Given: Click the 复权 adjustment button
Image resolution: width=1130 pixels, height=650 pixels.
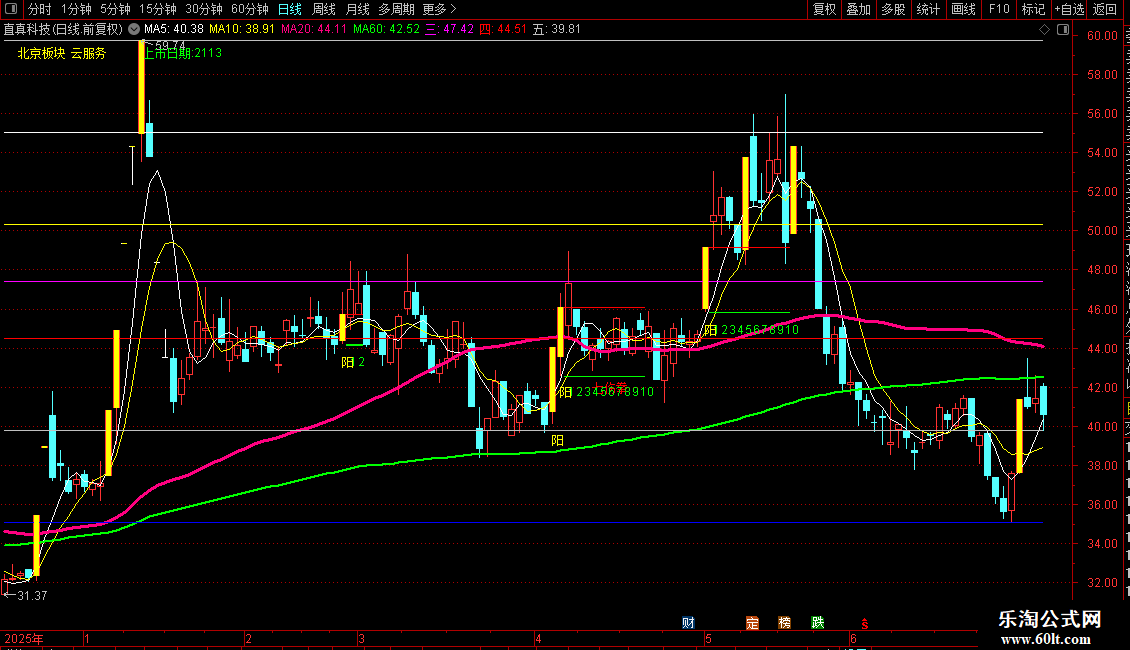Looking at the screenshot, I should click(x=824, y=9).
